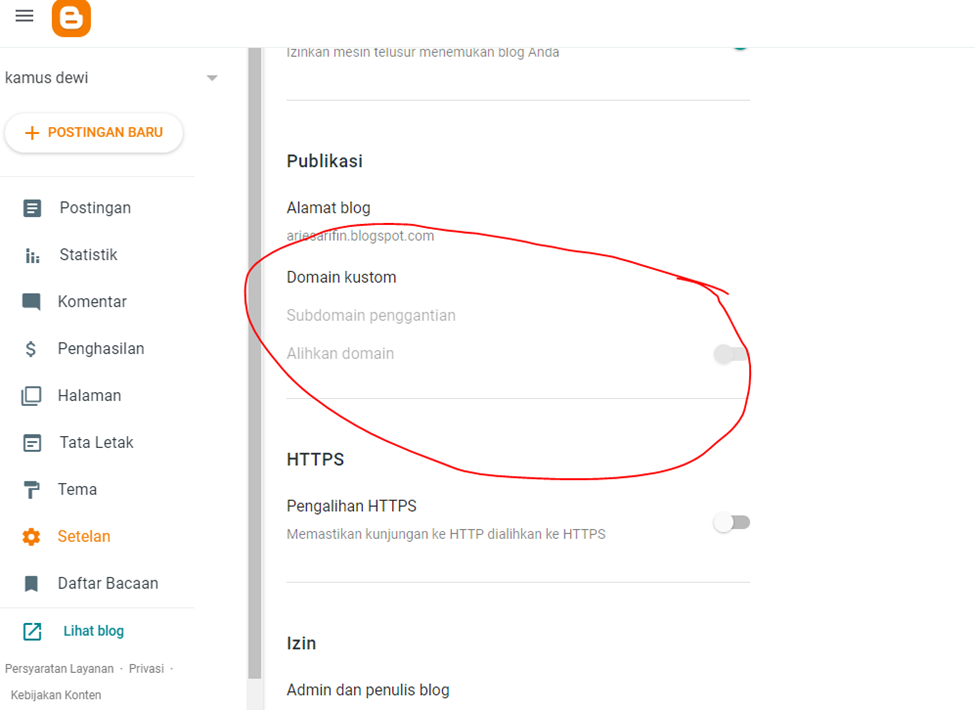Open the Tema theme section
The image size is (975, 710).
click(77, 489)
